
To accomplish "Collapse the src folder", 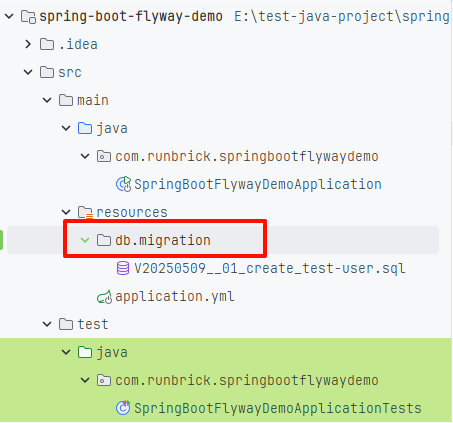I will click(28, 72).
